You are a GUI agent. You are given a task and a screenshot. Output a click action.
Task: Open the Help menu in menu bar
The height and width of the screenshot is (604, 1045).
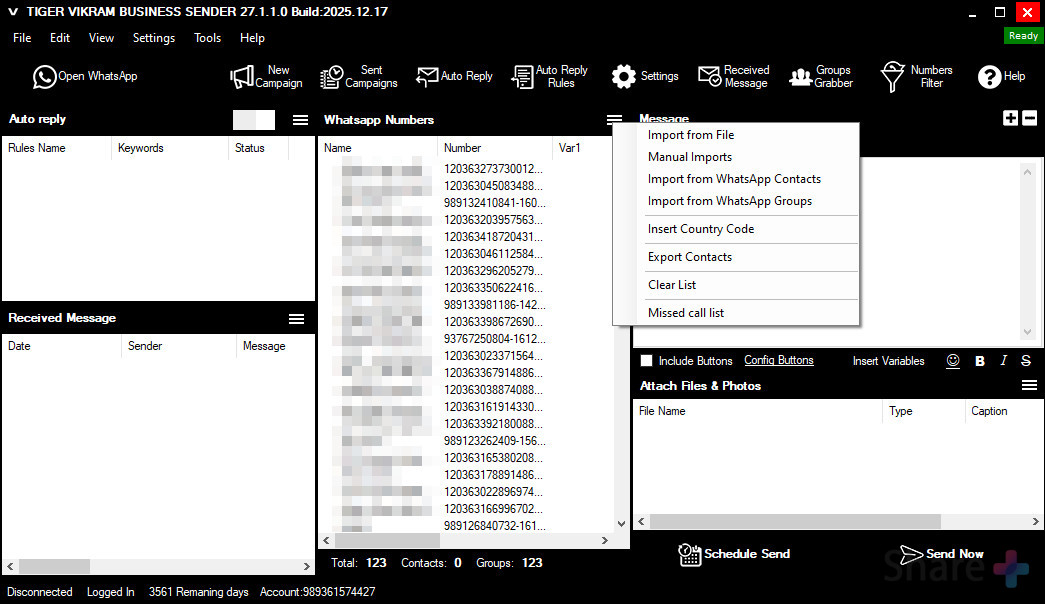coord(253,38)
